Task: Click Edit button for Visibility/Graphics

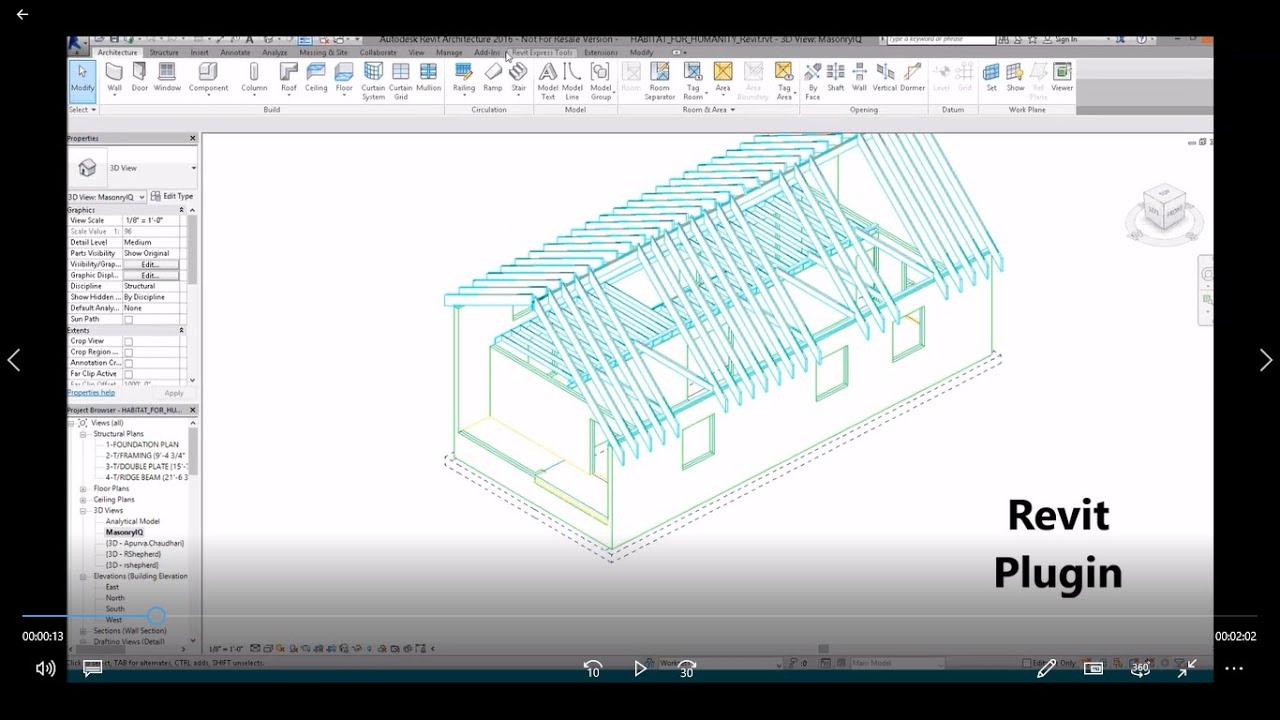Action: tap(150, 264)
